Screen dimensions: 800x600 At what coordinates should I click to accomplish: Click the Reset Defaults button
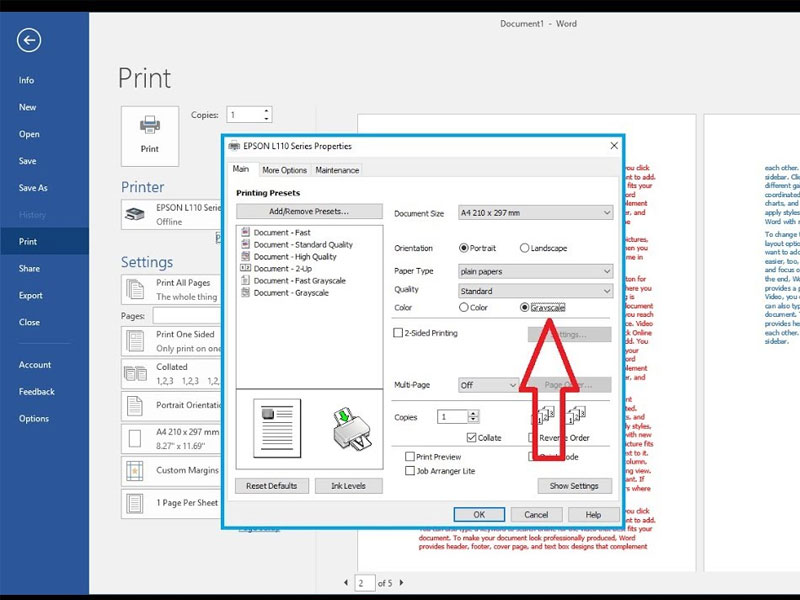coord(271,486)
